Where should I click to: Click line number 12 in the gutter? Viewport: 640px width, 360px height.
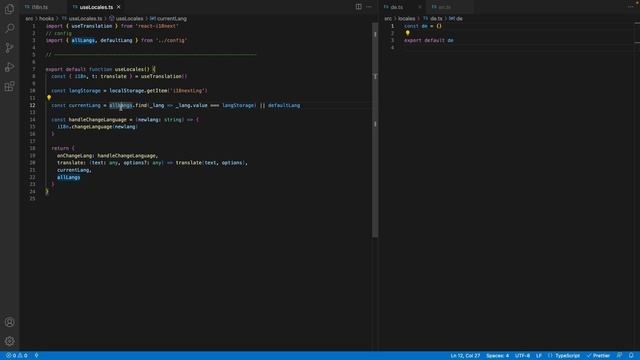click(32, 105)
